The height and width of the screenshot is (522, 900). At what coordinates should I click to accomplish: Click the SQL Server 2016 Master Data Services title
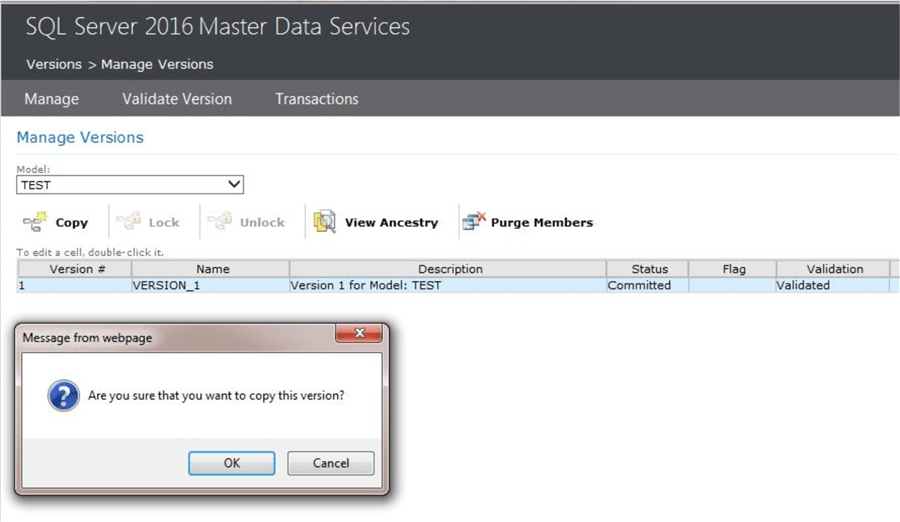click(x=218, y=27)
